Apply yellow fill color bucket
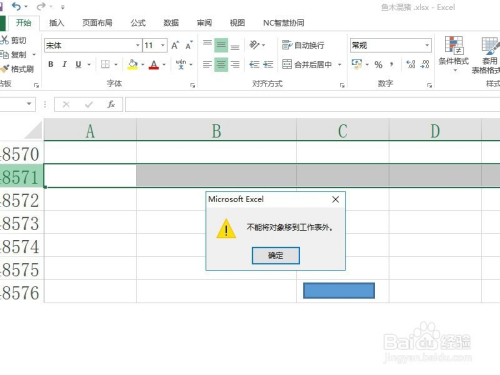This screenshot has height=375, width=500. pos(133,64)
